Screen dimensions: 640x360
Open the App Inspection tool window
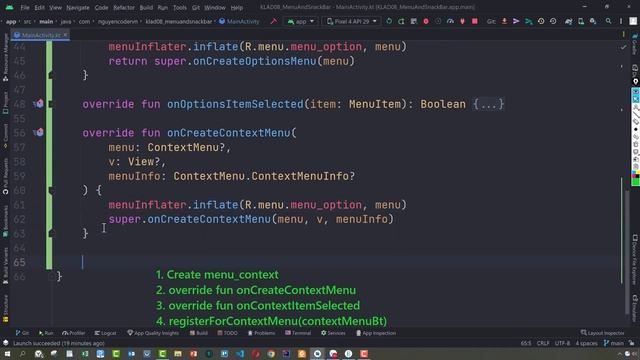pos(376,333)
